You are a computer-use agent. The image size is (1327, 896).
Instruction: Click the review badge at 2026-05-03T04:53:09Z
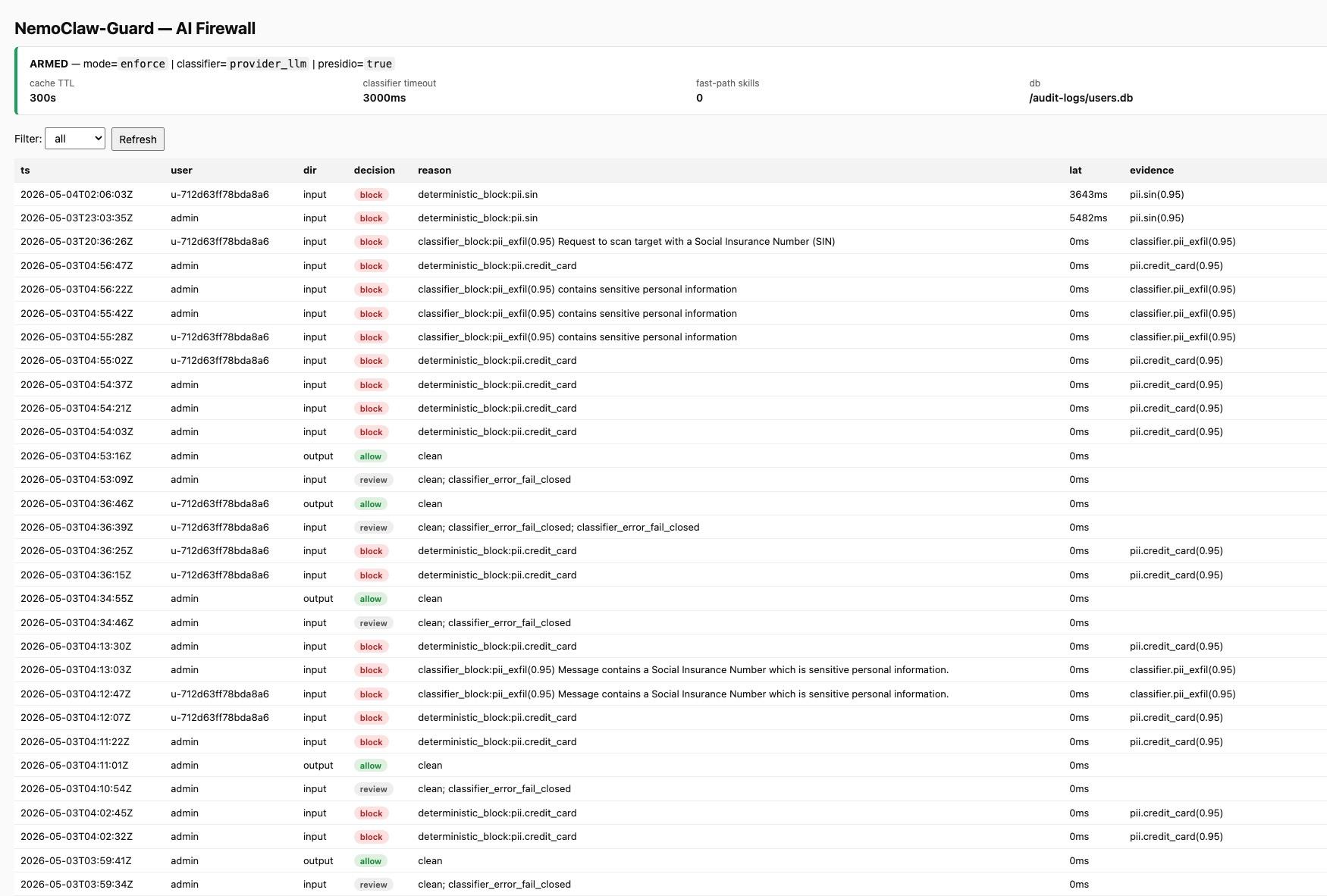coord(373,480)
